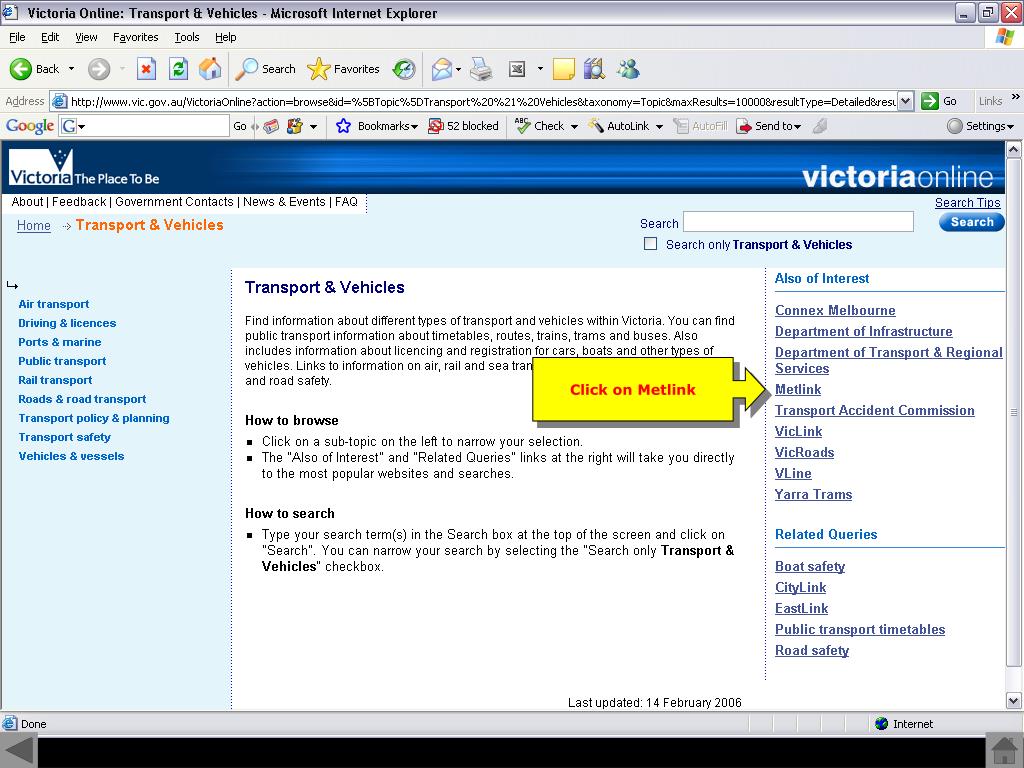Click the Google toolbar news icon
1024x768 pixels.
[271, 126]
